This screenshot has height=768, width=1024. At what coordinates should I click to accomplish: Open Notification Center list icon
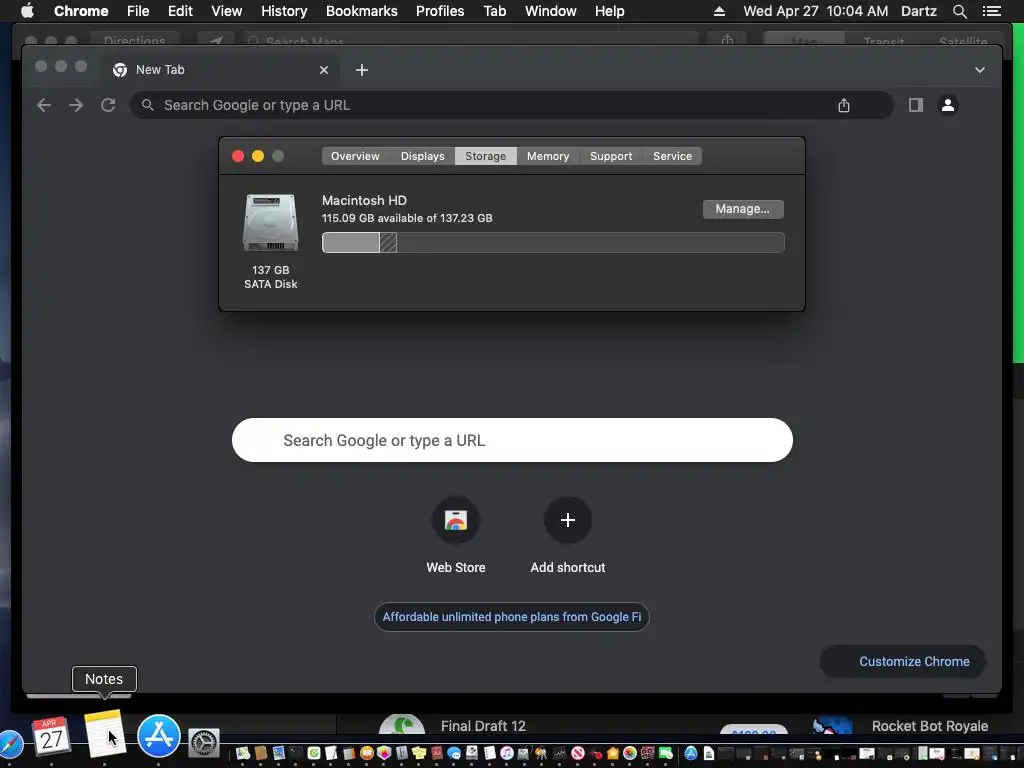pyautogui.click(x=992, y=11)
